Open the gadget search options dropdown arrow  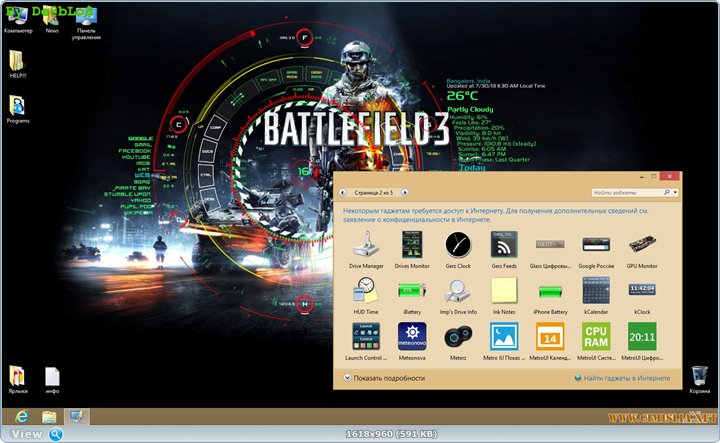[675, 191]
